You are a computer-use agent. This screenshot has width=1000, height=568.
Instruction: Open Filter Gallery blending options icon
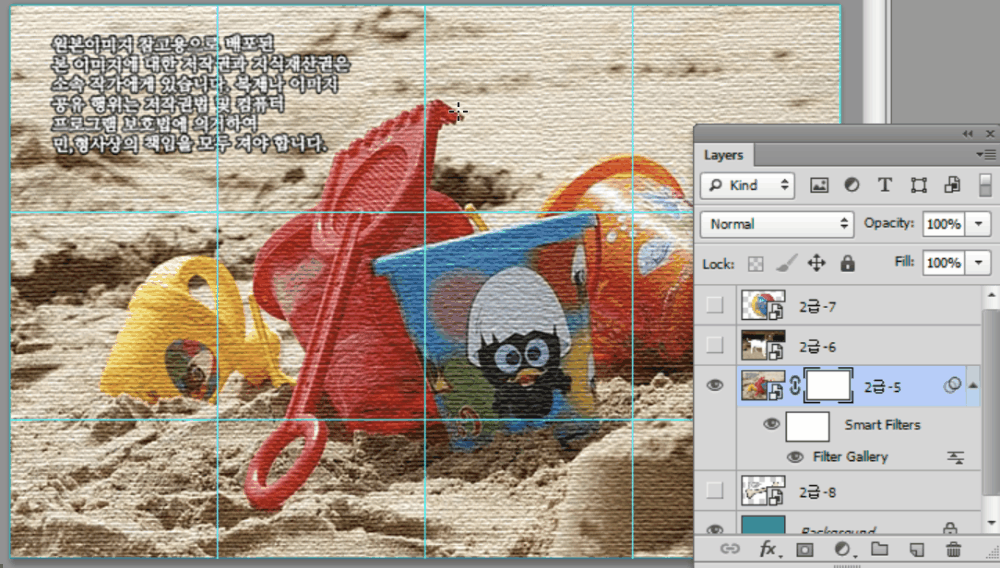point(955,457)
